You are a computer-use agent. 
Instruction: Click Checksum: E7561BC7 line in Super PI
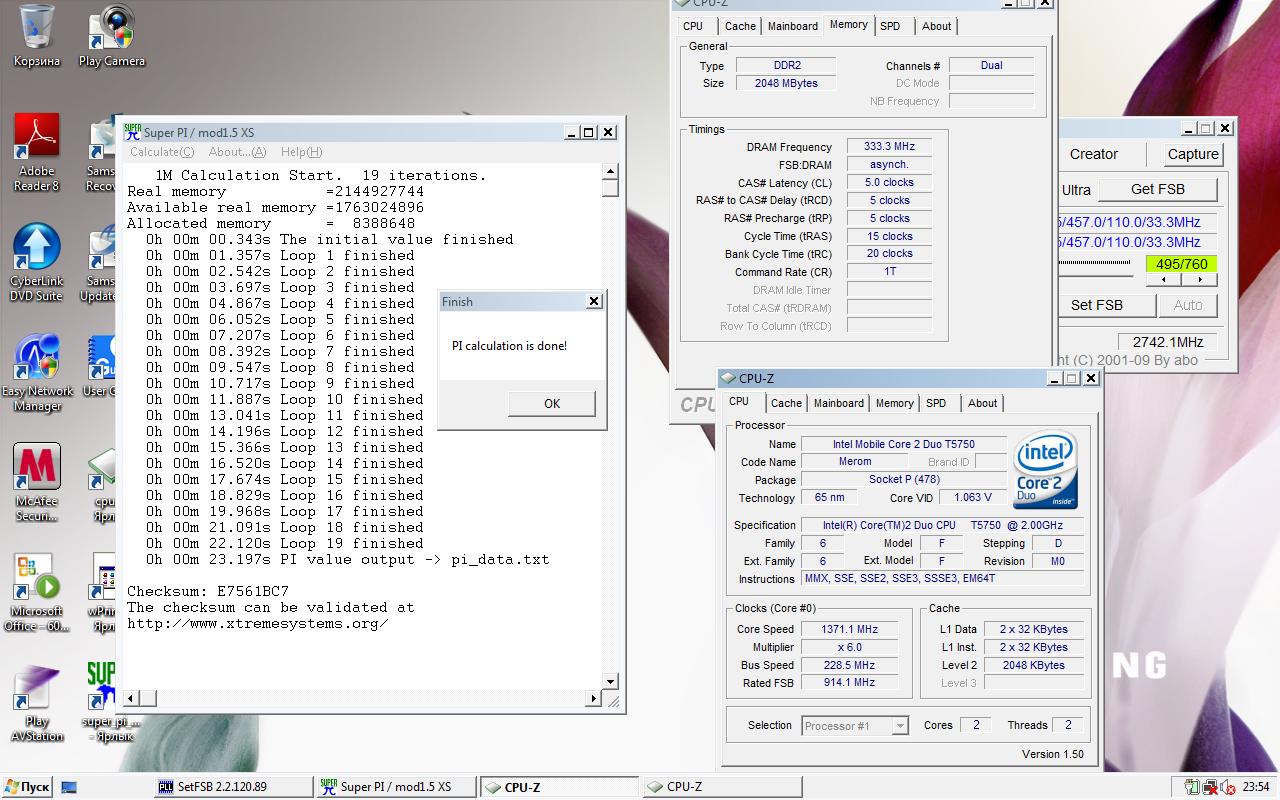pyautogui.click(x=208, y=591)
